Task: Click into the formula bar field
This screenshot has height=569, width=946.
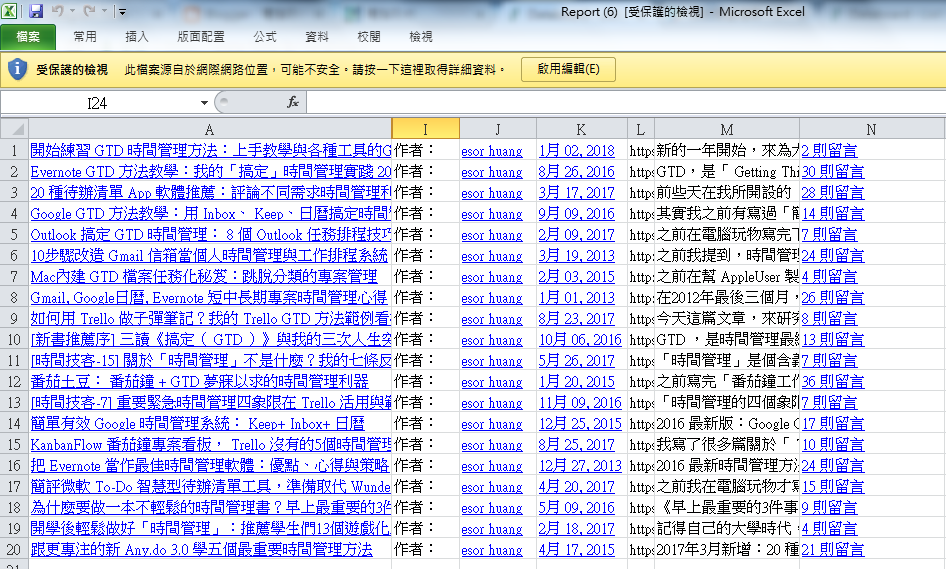Action: (x=624, y=103)
